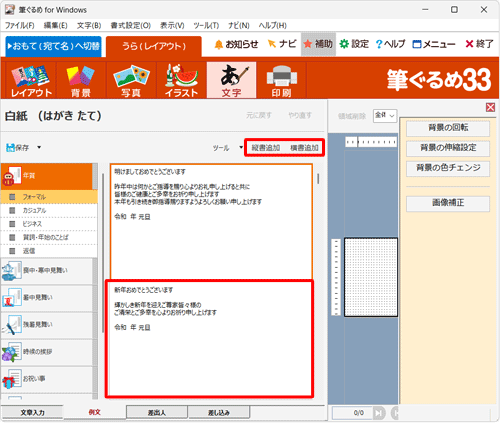The height and width of the screenshot is (425, 500).
Task: Click 背景の伸縮設定 button
Action: [x=448, y=148]
